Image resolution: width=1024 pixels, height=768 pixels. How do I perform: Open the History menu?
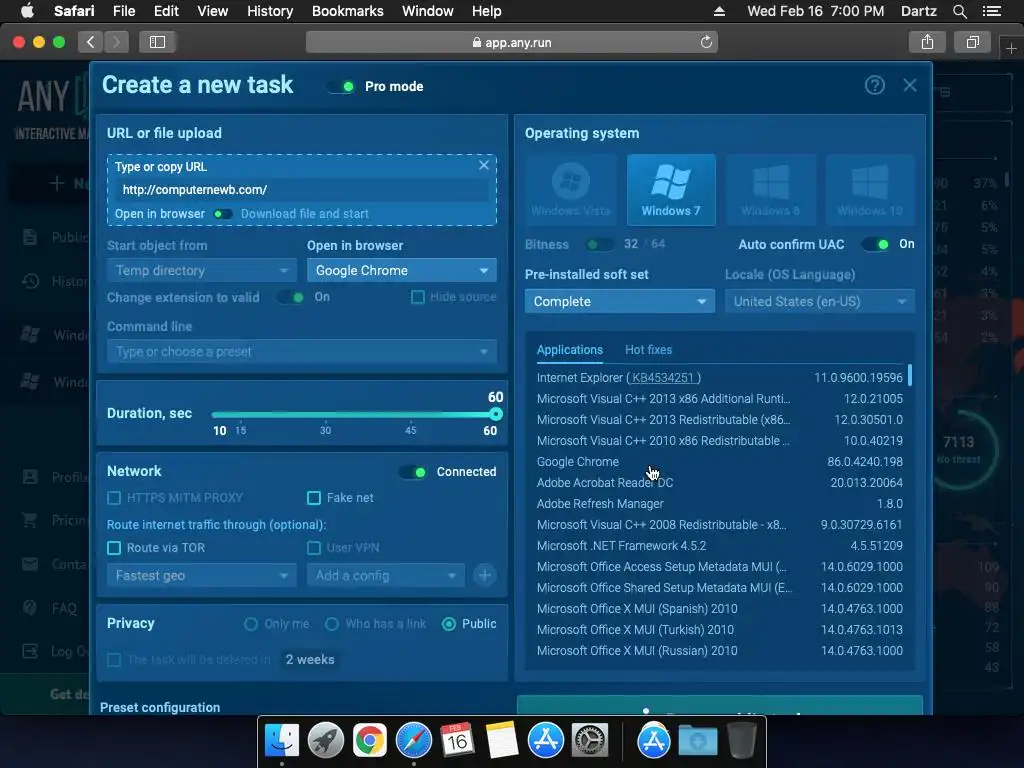click(270, 11)
